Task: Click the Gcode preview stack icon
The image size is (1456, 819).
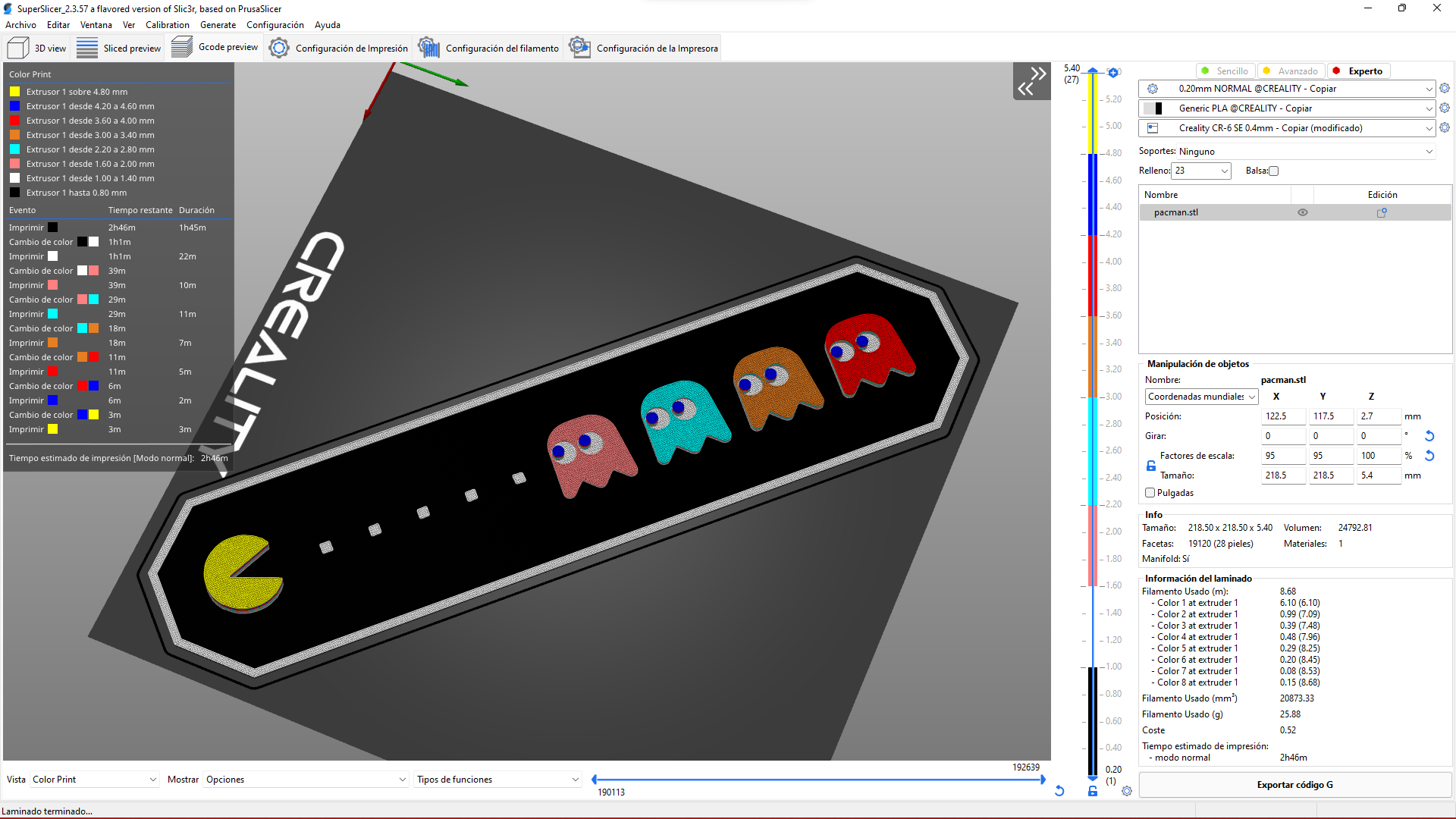Action: (x=182, y=48)
